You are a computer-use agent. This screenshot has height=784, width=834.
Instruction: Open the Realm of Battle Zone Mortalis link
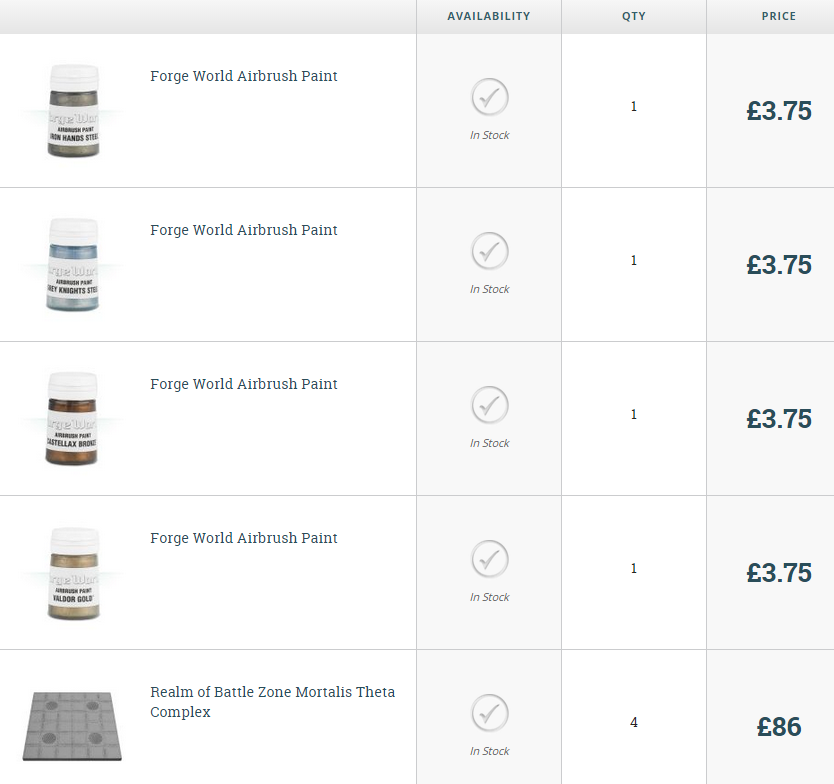272,702
